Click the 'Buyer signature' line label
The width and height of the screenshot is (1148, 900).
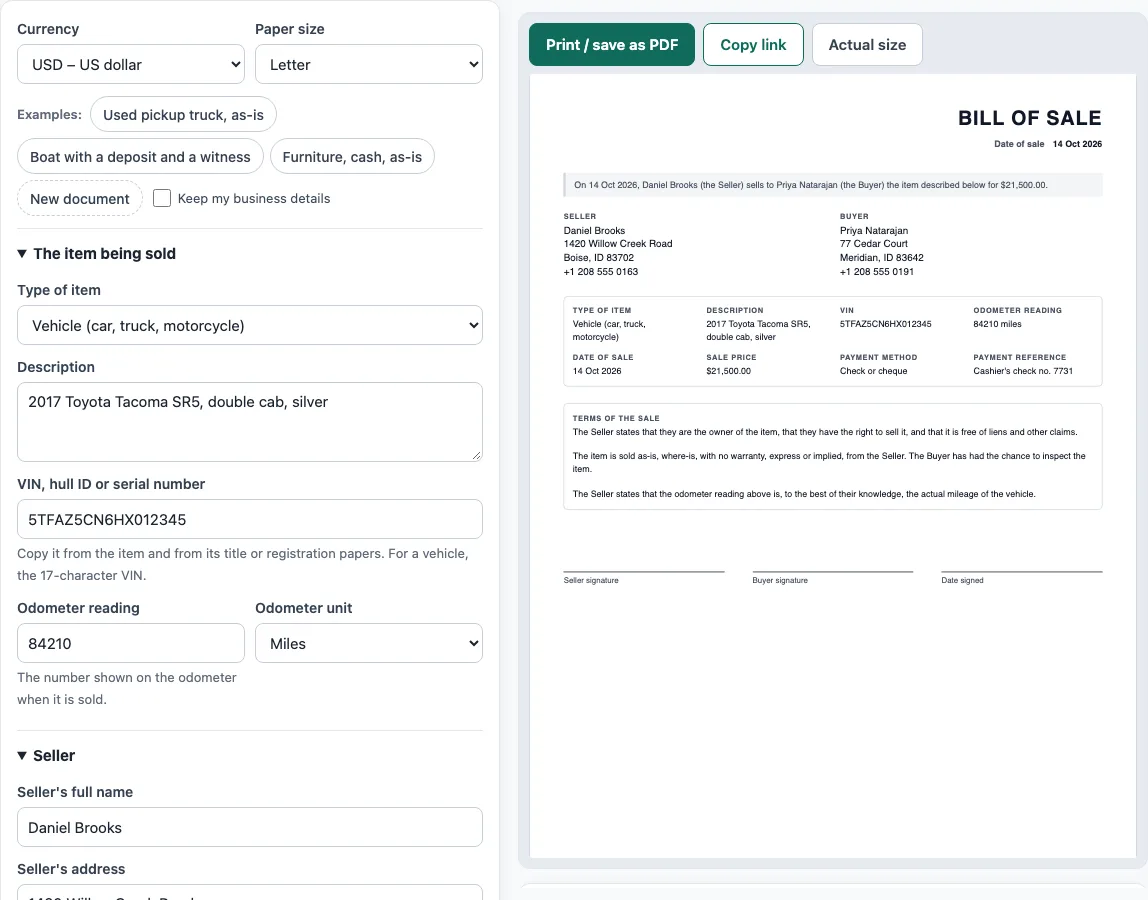point(780,580)
